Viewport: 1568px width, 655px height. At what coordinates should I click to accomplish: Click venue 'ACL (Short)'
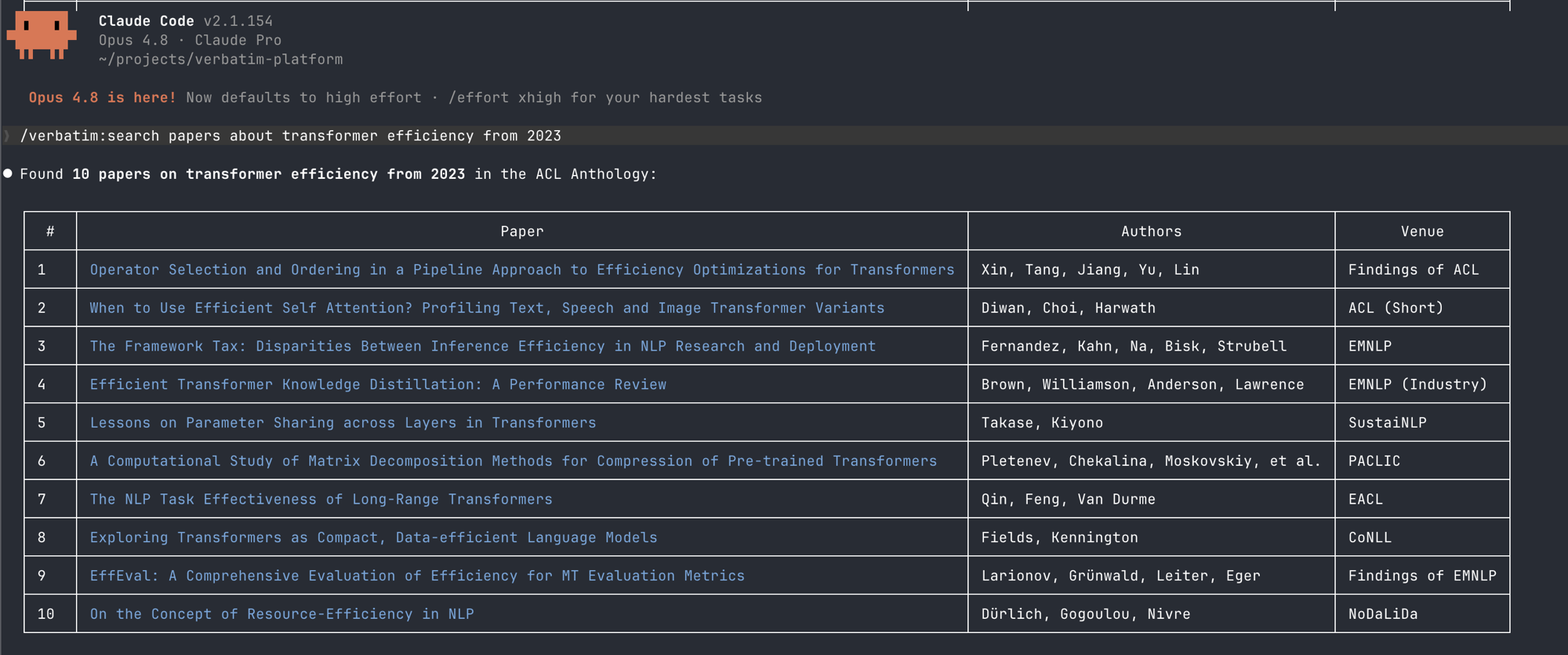[1396, 308]
